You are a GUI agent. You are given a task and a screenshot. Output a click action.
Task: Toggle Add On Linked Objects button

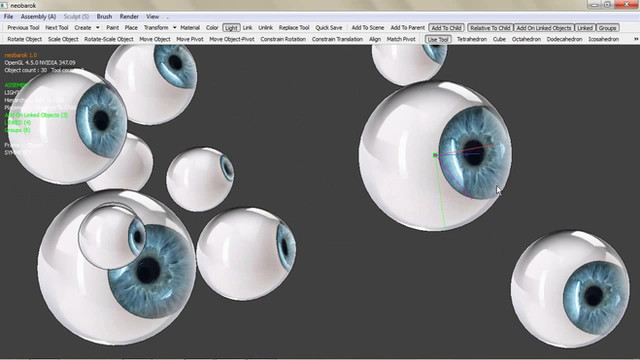pos(544,28)
